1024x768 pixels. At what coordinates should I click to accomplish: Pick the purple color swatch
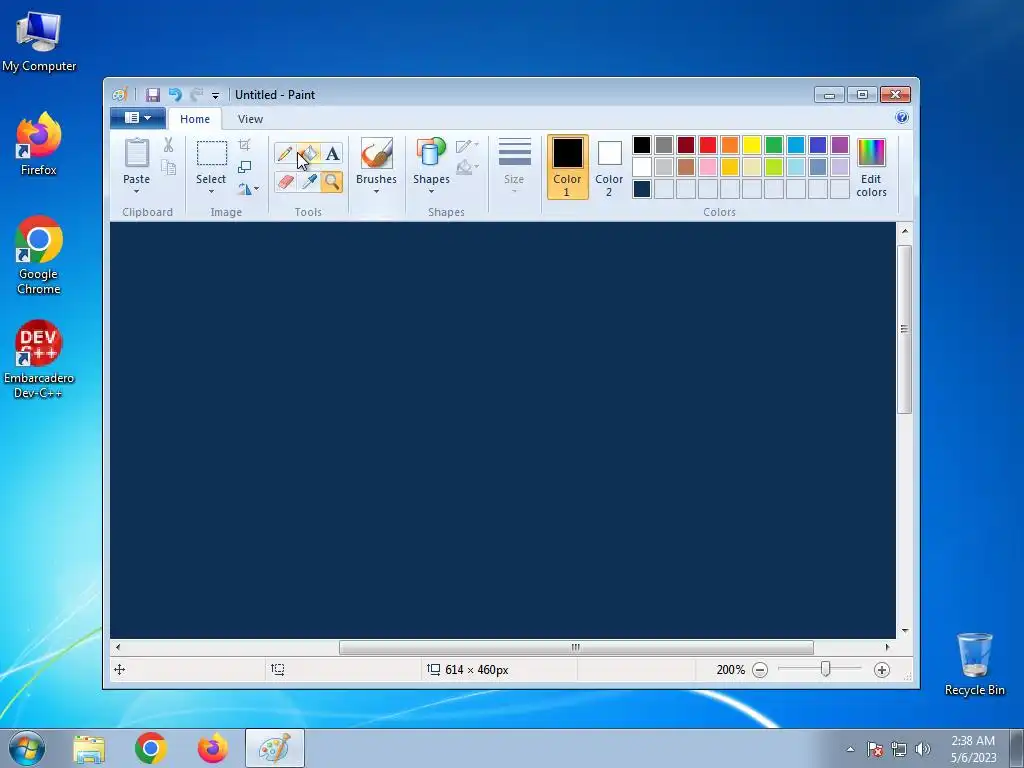pos(840,145)
